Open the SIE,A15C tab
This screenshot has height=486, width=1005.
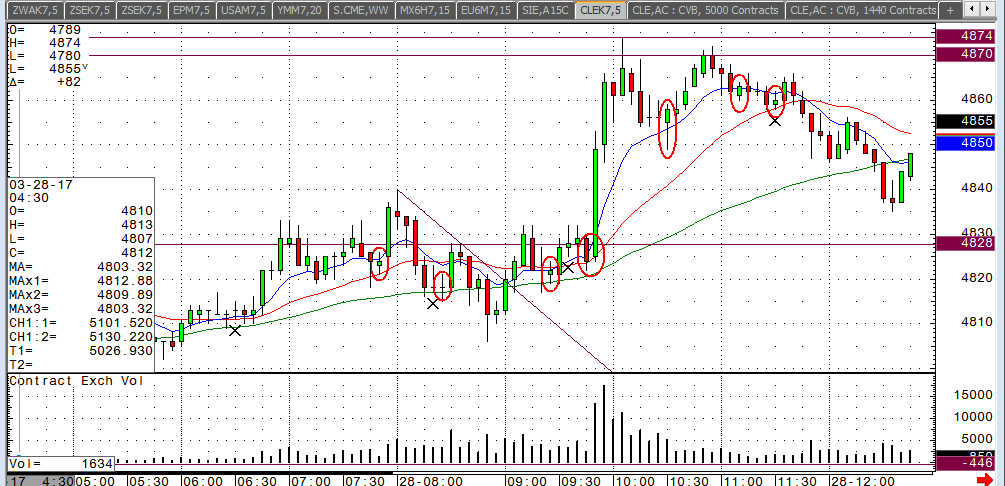click(545, 10)
